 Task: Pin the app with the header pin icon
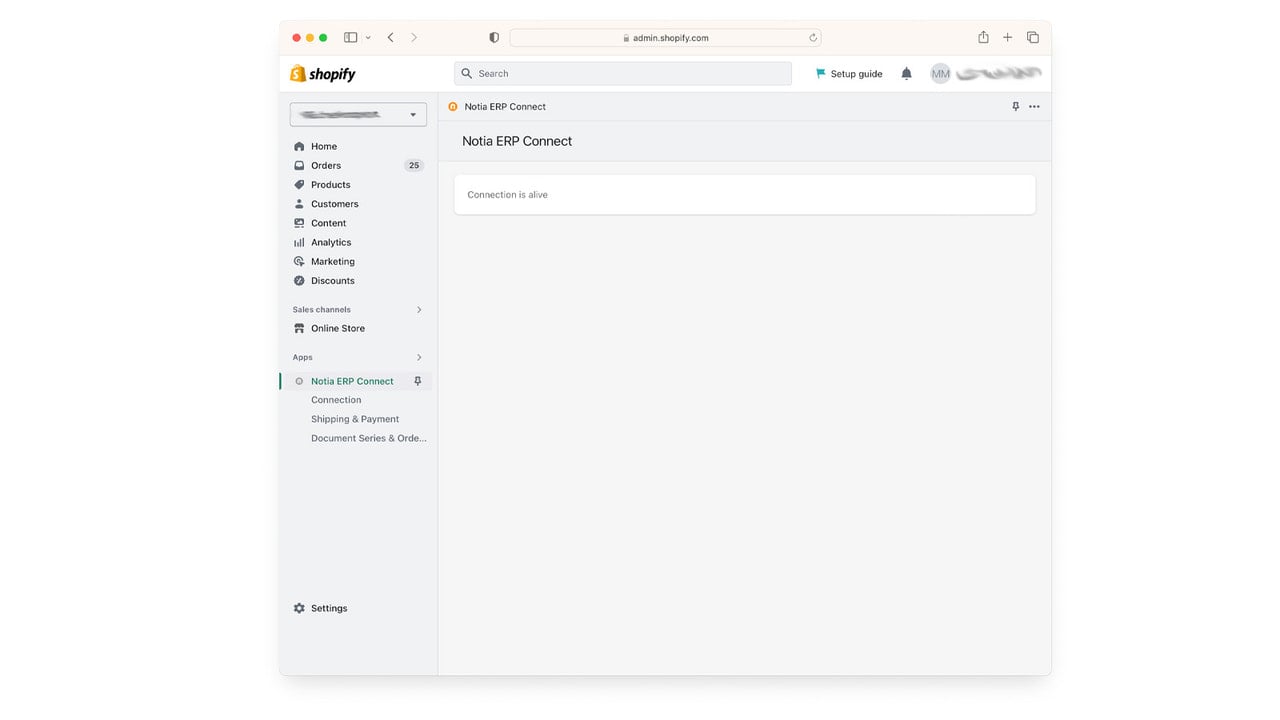[x=1015, y=107]
